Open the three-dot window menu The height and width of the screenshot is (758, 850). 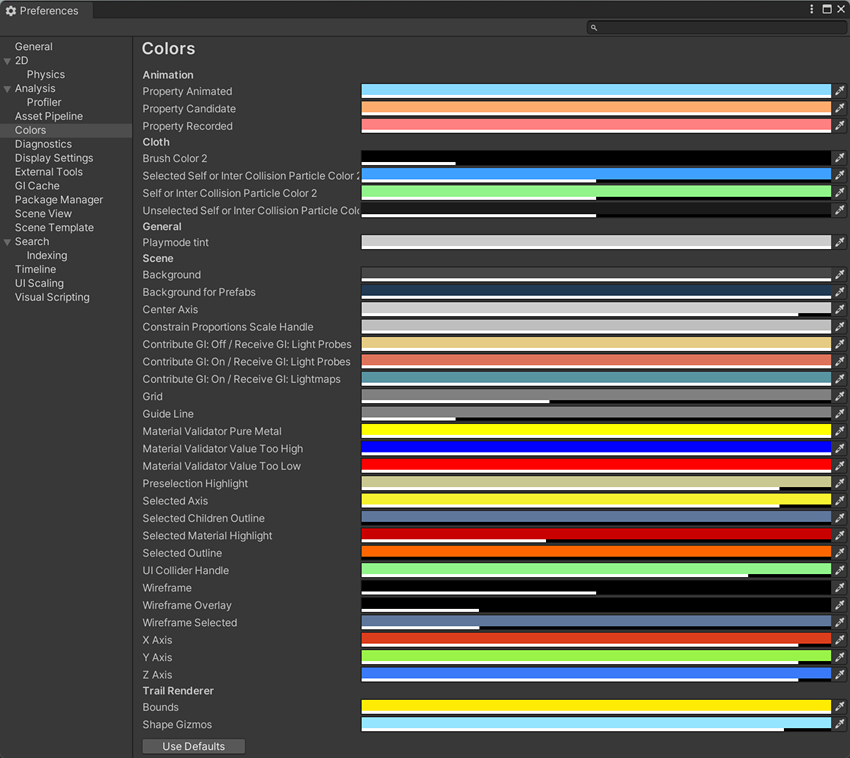click(810, 9)
